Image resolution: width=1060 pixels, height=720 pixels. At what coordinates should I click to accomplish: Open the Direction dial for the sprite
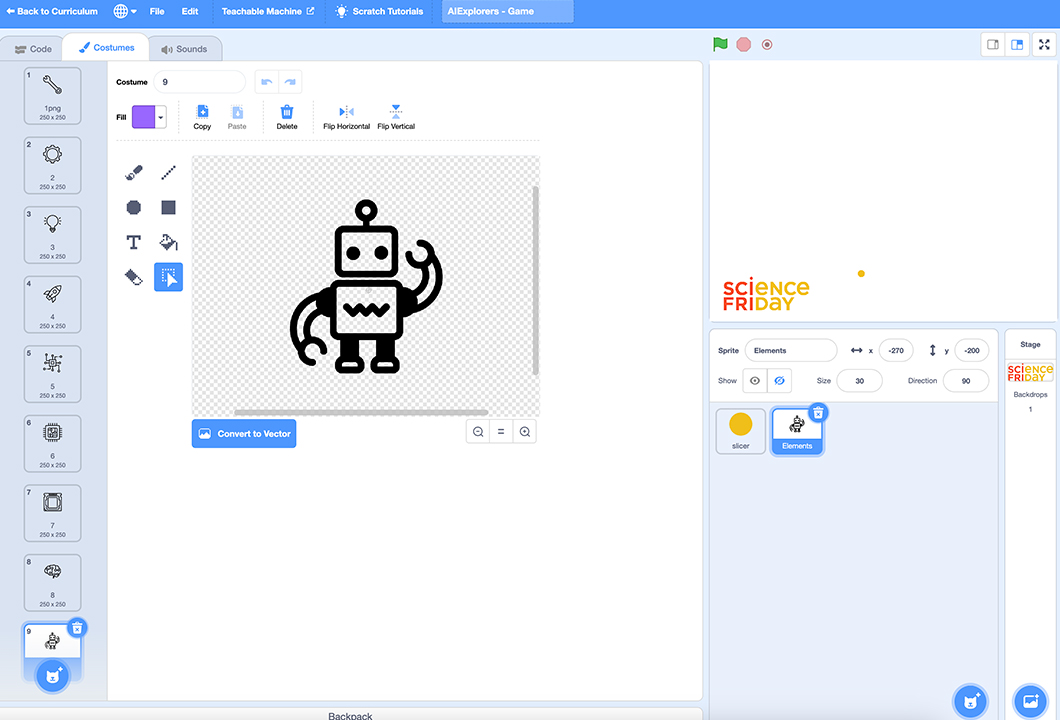point(964,380)
